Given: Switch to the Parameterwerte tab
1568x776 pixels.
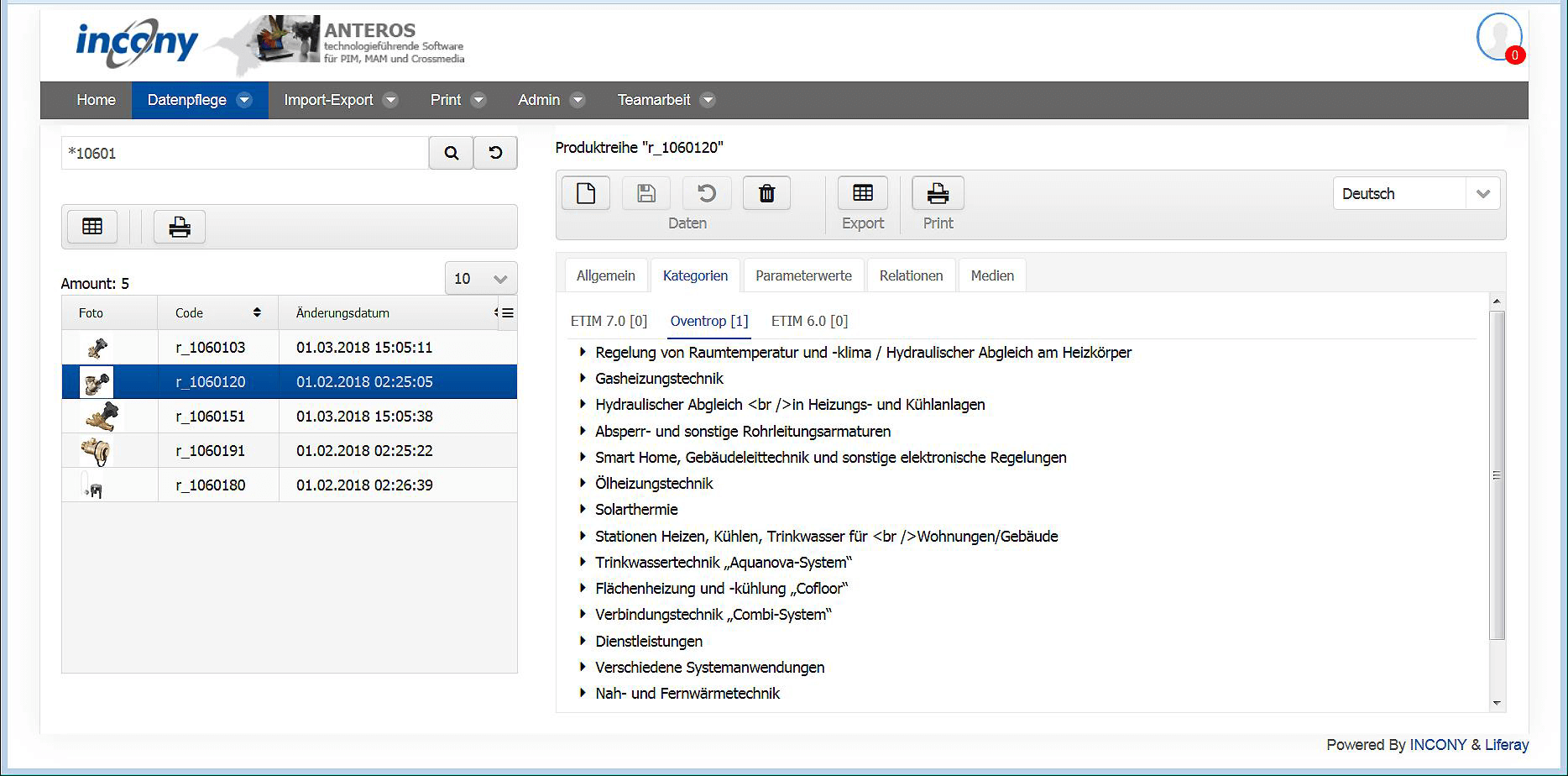Looking at the screenshot, I should pyautogui.click(x=803, y=275).
